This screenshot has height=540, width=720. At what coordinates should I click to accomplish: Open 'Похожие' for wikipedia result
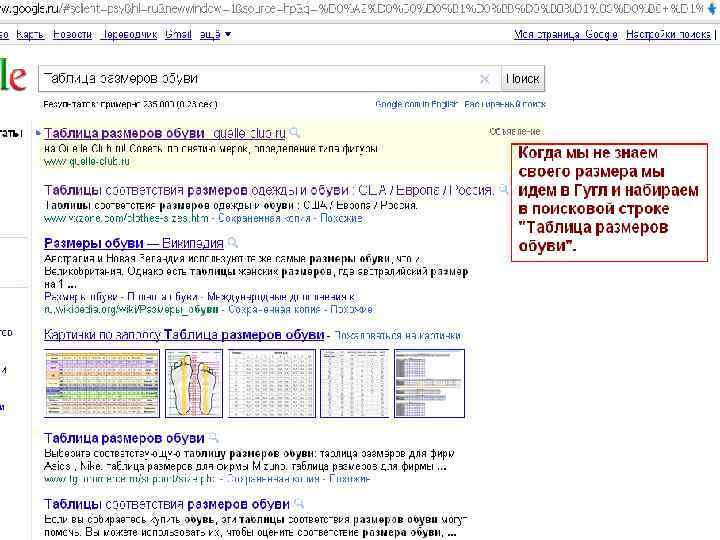(x=351, y=309)
